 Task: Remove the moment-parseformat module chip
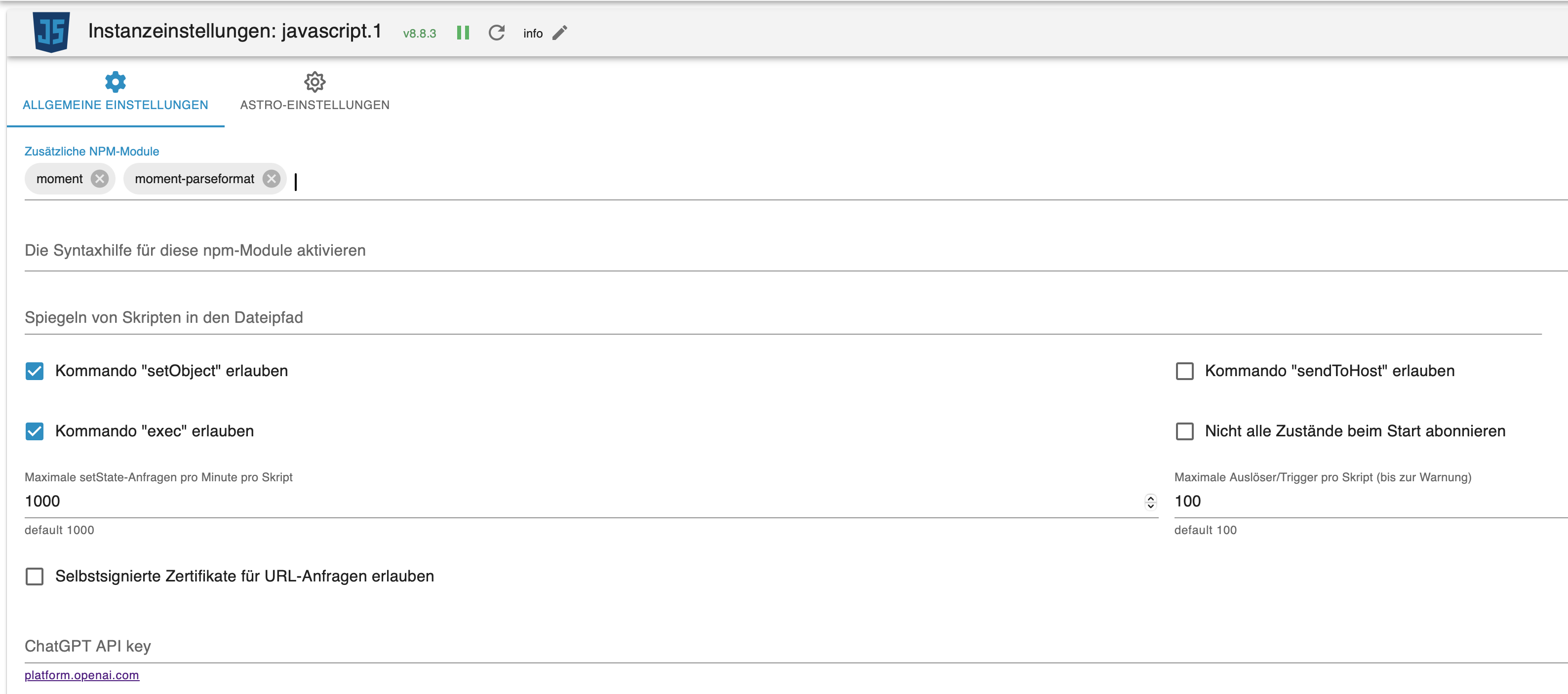click(272, 179)
